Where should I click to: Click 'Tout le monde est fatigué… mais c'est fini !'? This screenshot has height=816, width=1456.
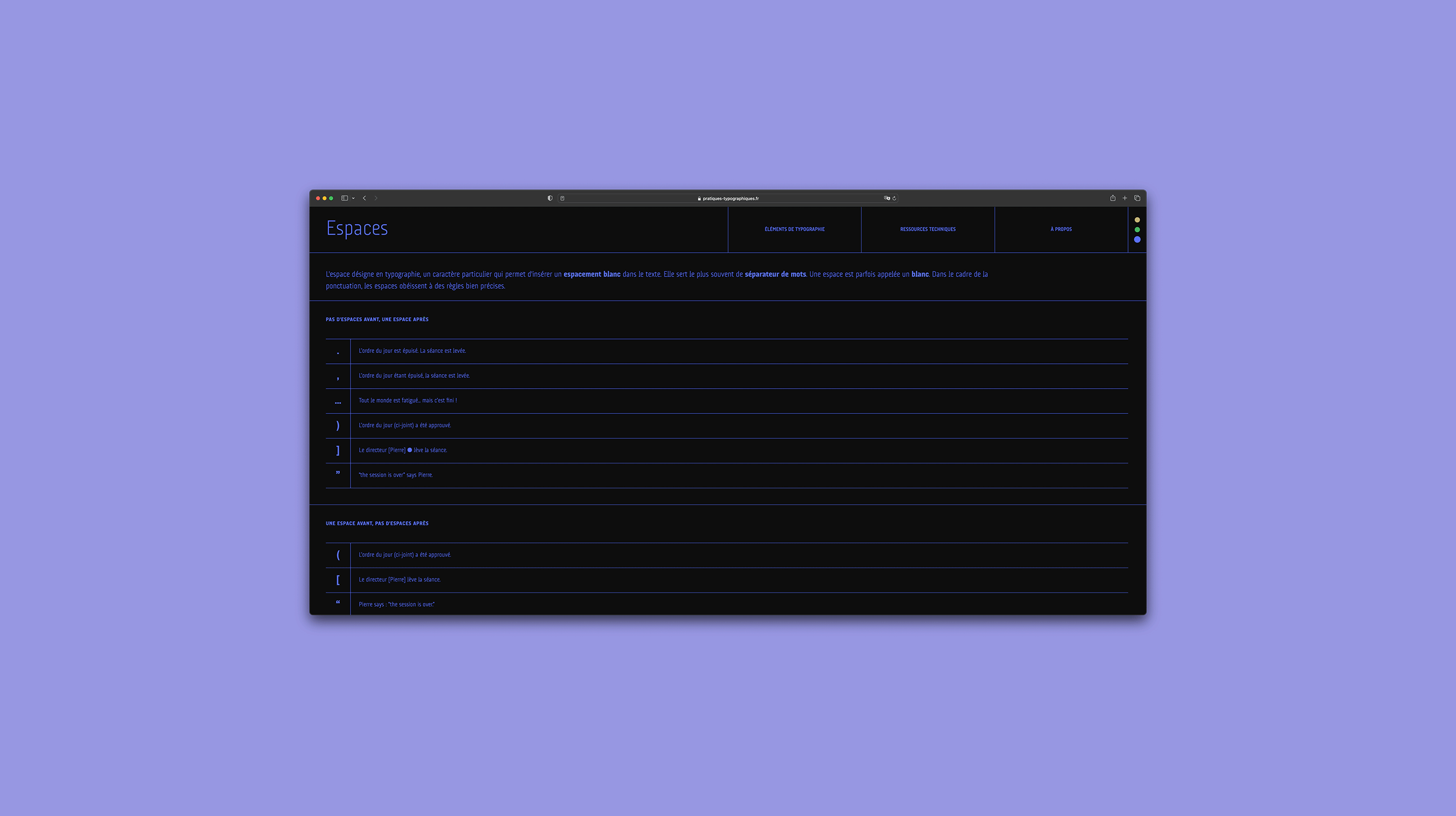(x=408, y=400)
